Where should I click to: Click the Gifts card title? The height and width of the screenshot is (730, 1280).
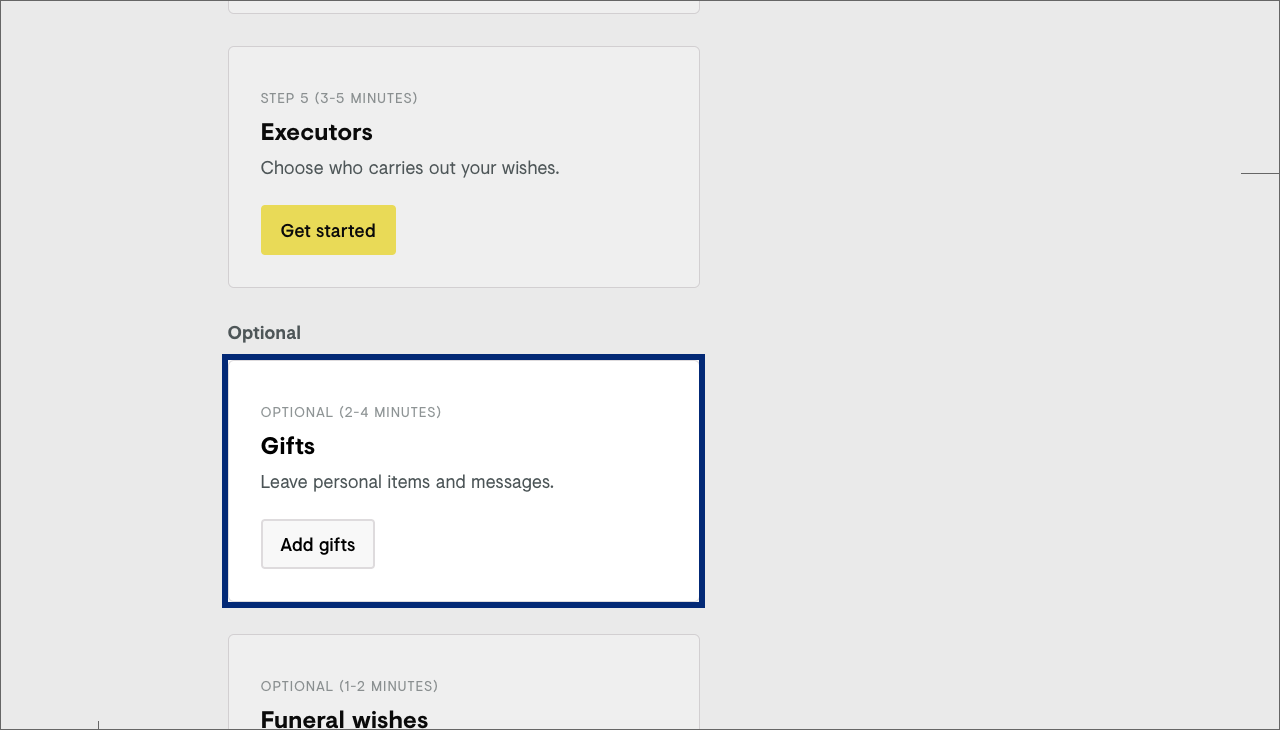pos(288,446)
